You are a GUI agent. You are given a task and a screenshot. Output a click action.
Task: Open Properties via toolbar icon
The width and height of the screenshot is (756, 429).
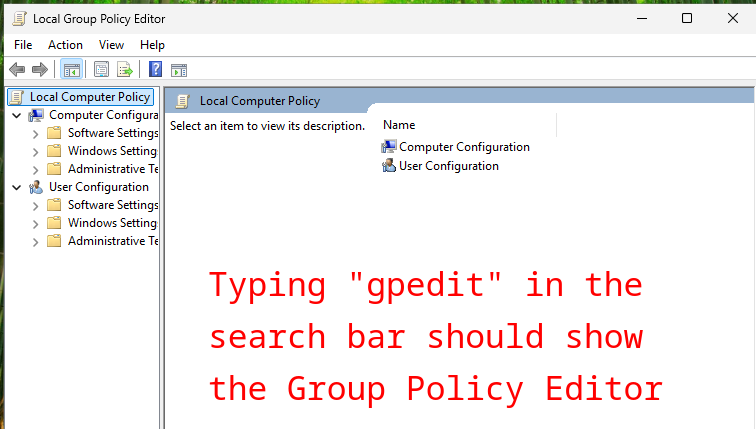coord(101,69)
